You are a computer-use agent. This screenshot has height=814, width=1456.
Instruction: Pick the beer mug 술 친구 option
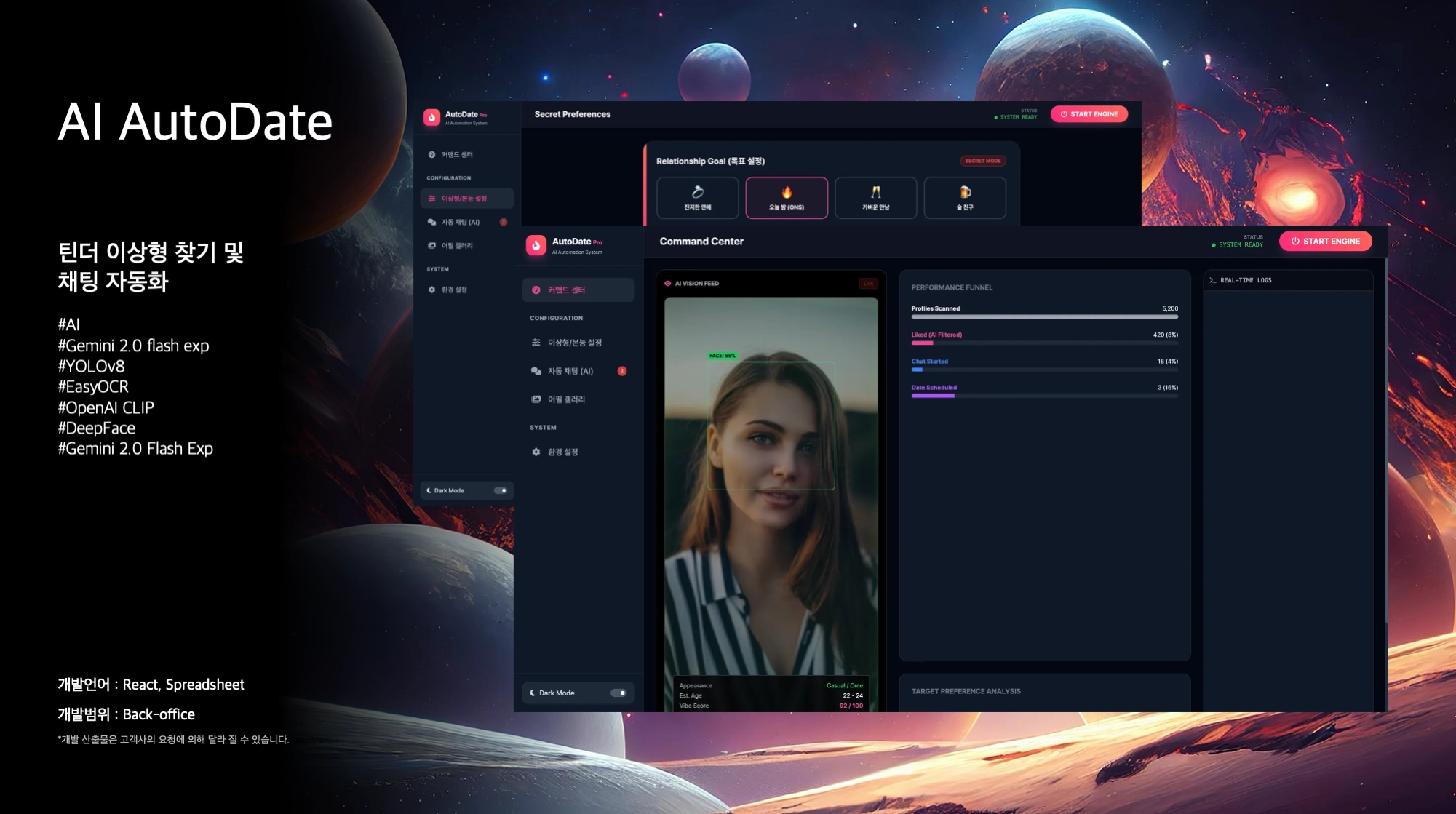coord(965,192)
